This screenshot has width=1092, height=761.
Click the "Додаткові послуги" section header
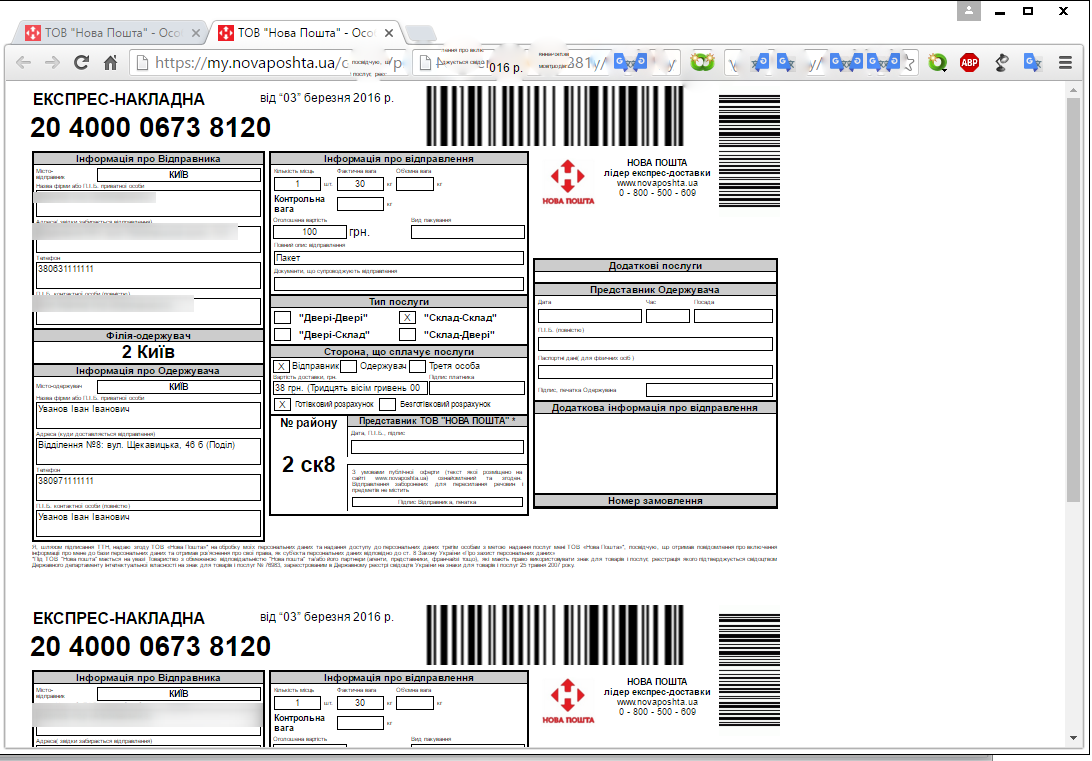(x=655, y=266)
